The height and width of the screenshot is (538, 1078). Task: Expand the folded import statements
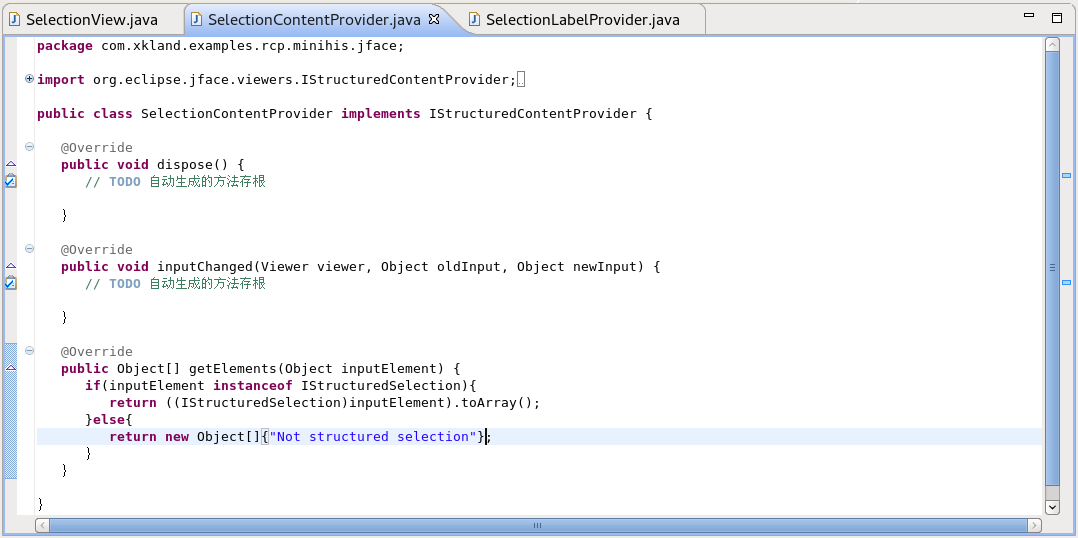point(30,79)
